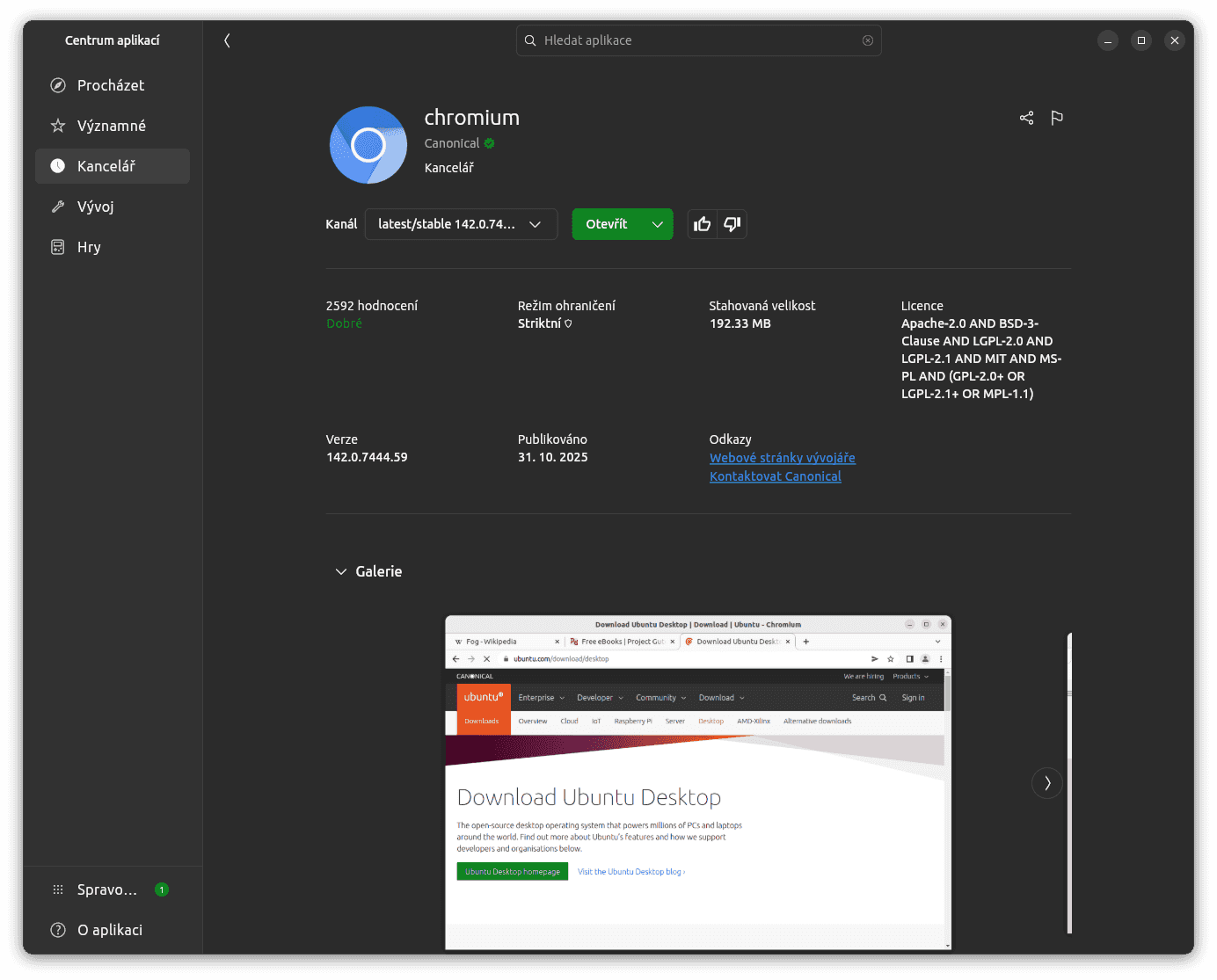Report chromium using the flag icon
1217x980 pixels.
pyautogui.click(x=1057, y=118)
